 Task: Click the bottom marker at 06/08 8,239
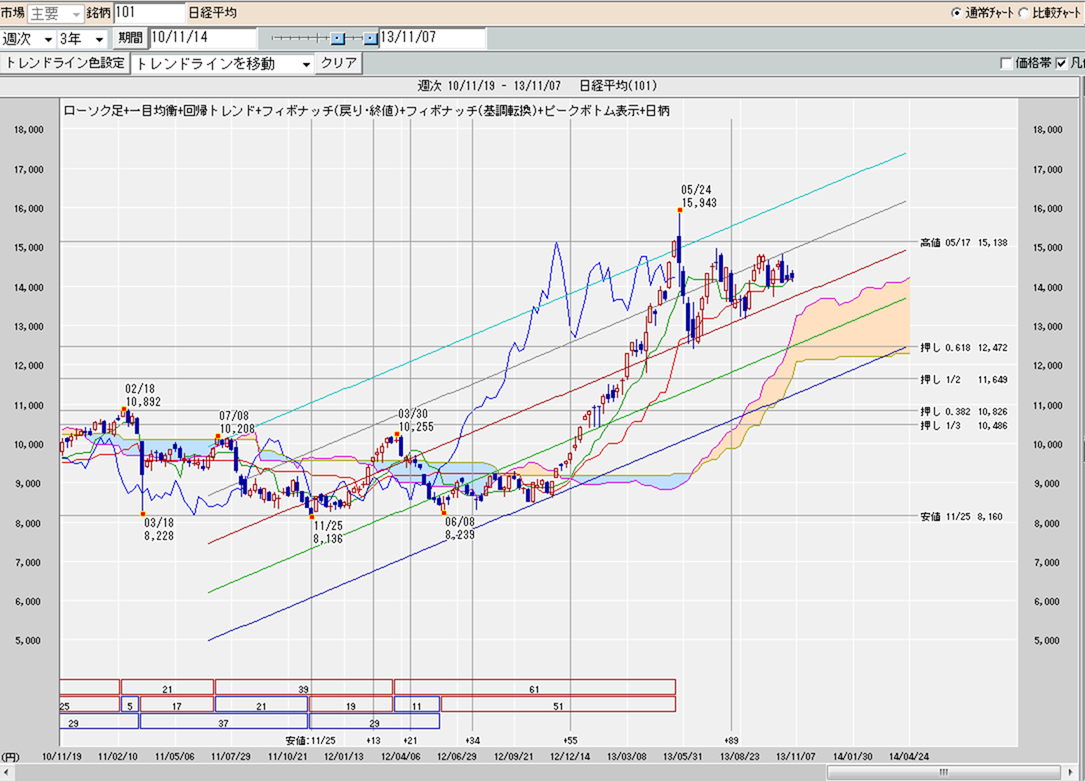(x=444, y=513)
